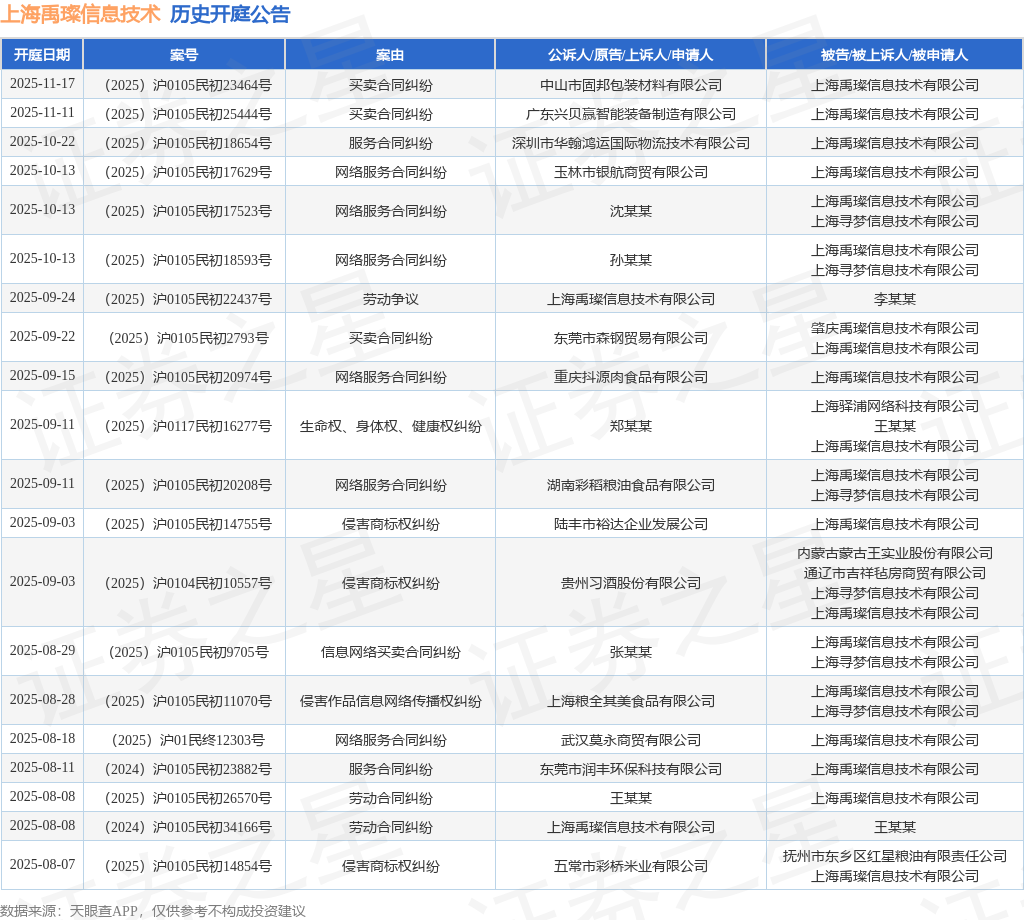Image resolution: width=1024 pixels, height=920 pixels.
Task: Select case number (2025)沪0105民初18593号
Action: pyautogui.click(x=188, y=260)
